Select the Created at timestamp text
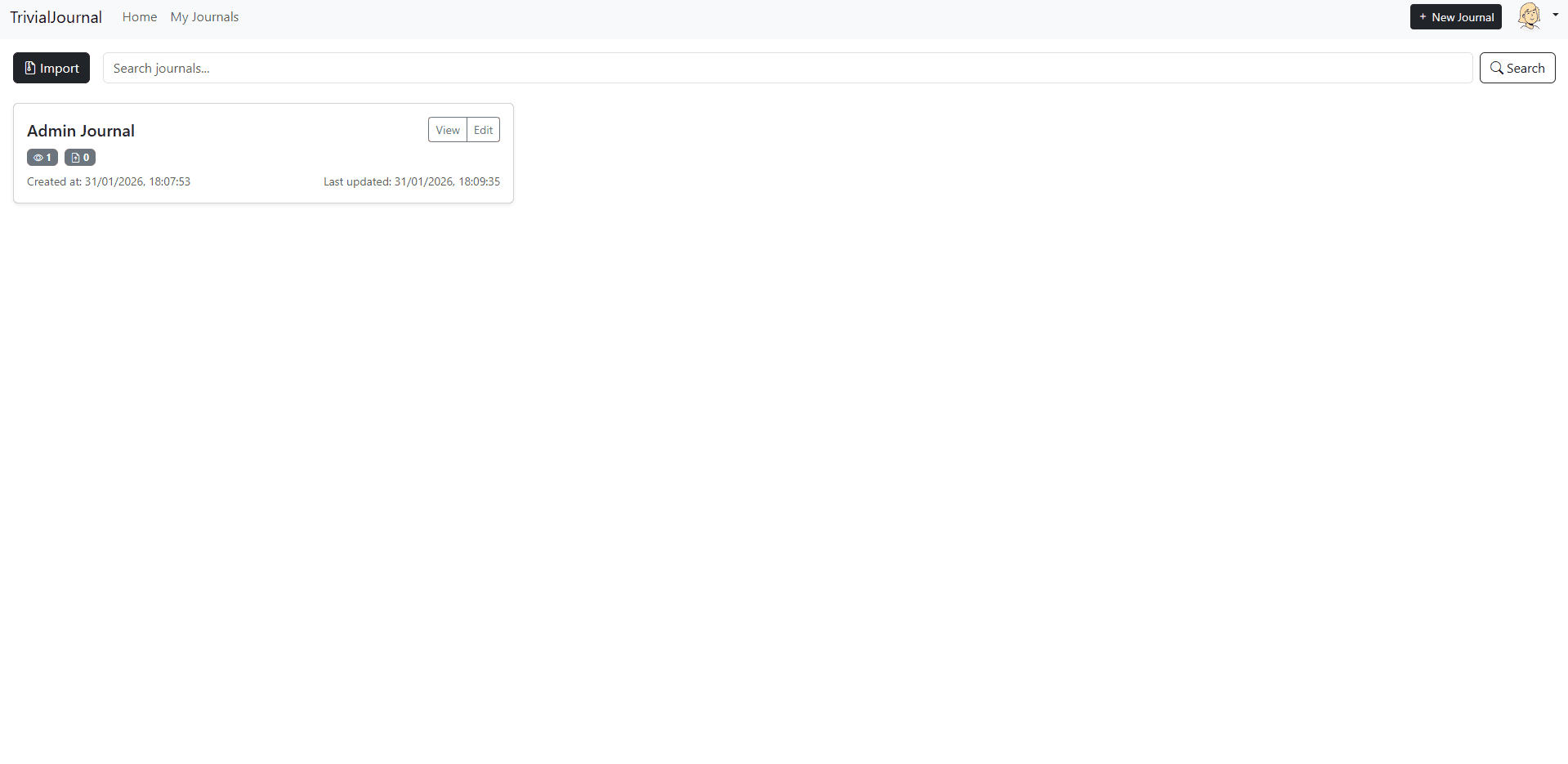 (x=109, y=181)
